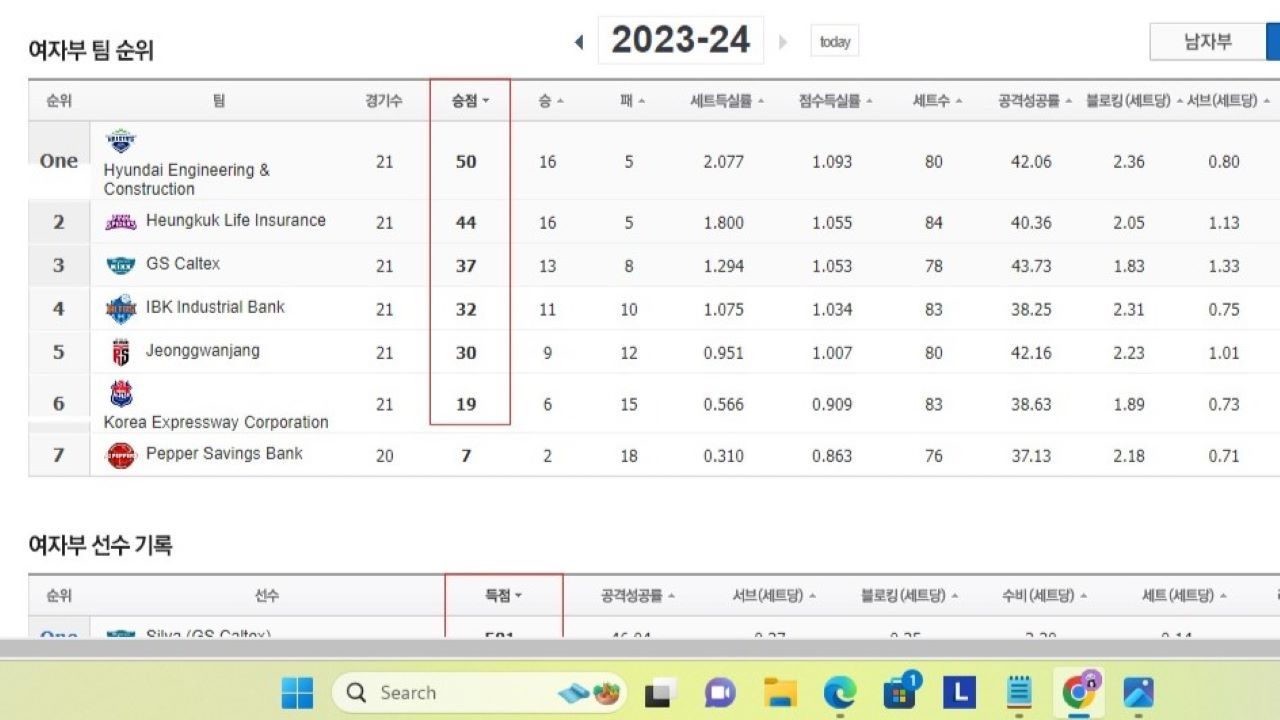
Task: Switch to the 남자부 tab
Action: pyautogui.click(x=1208, y=42)
